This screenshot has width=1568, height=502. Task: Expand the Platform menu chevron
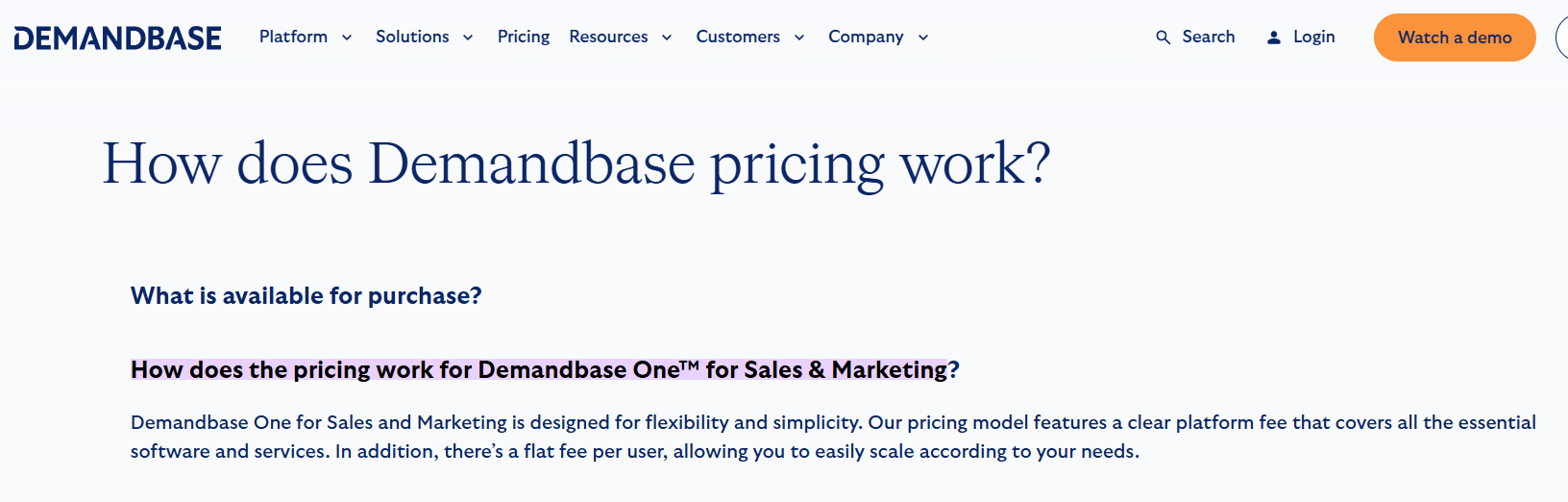pyautogui.click(x=347, y=38)
